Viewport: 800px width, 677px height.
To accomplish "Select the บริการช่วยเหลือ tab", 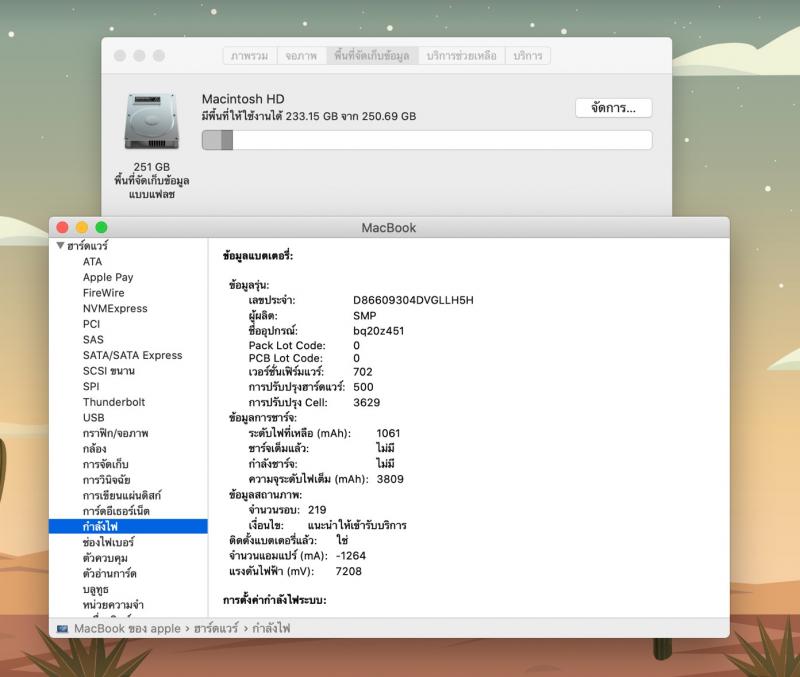I will point(460,56).
